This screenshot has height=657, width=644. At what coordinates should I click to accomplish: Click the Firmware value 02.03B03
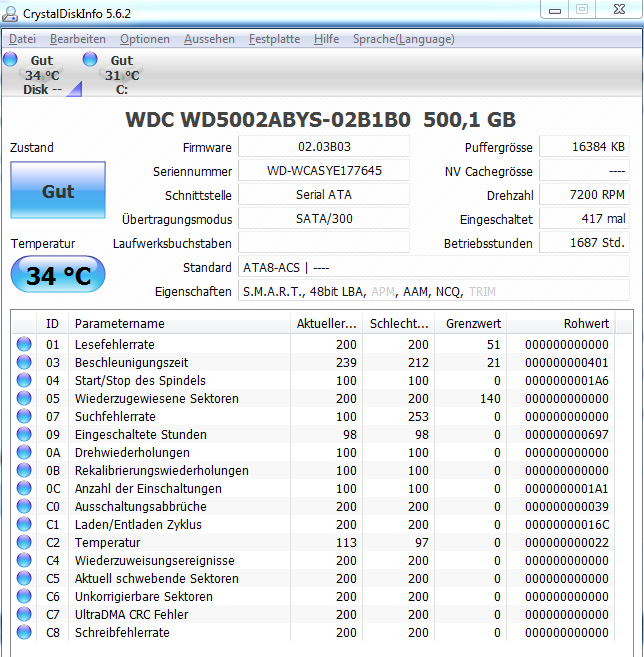324,147
